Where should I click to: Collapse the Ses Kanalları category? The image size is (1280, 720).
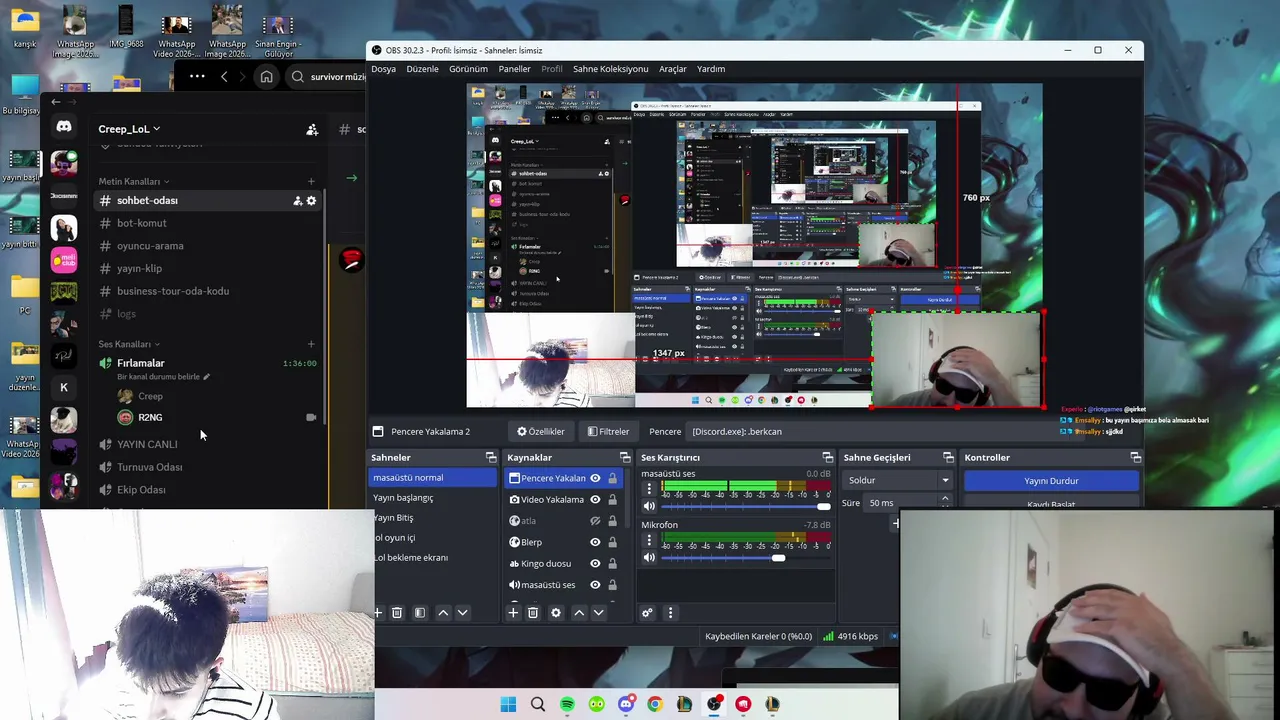click(x=129, y=344)
